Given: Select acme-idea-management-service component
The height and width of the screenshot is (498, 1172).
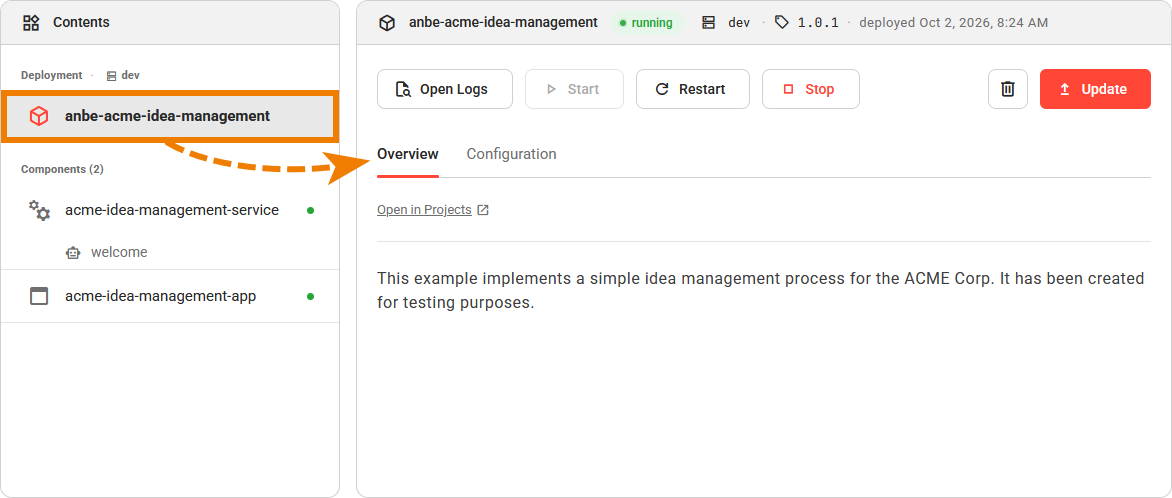Looking at the screenshot, I should point(170,211).
